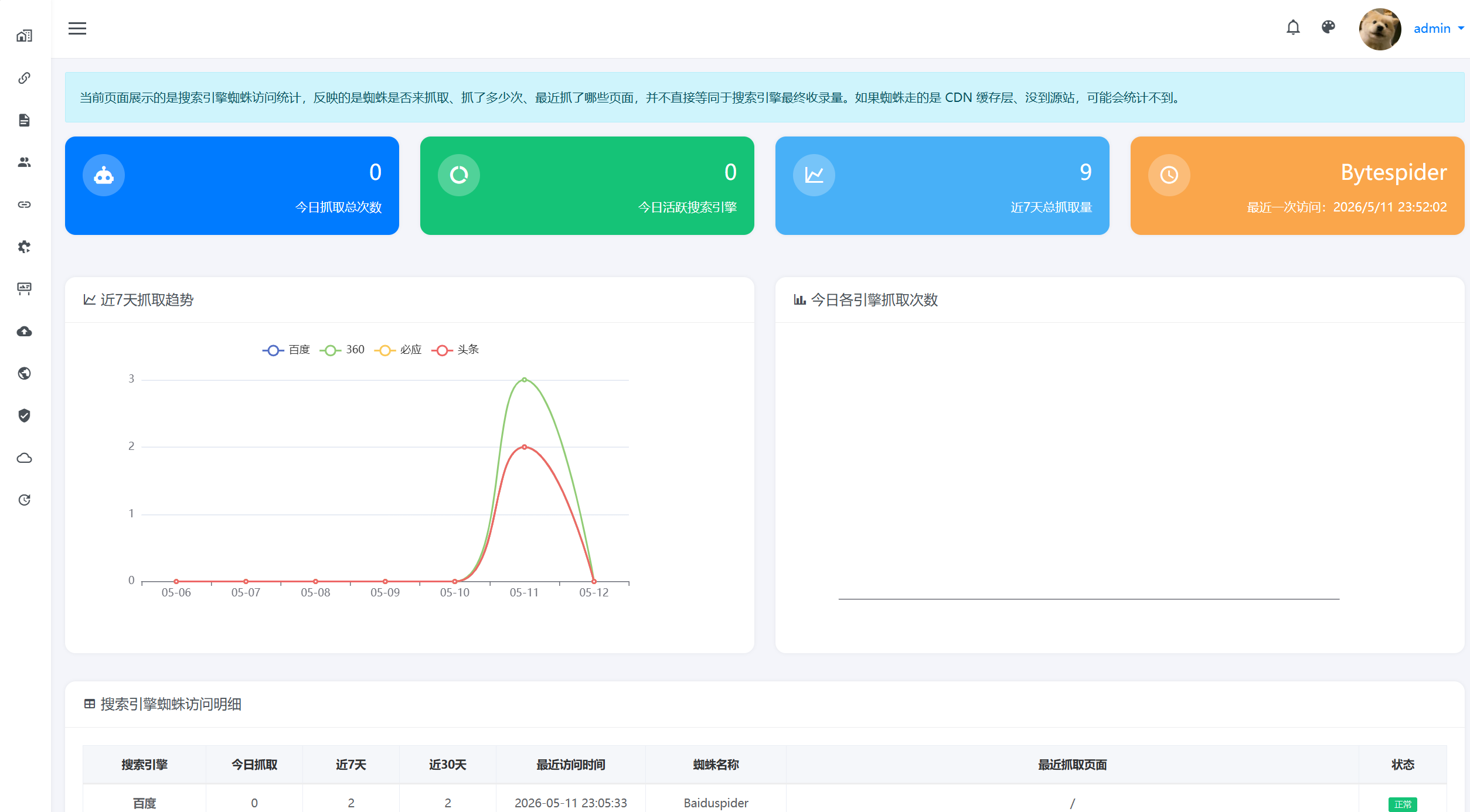Click the cloud outline sidebar icon
This screenshot has width=1470, height=812.
coord(24,458)
